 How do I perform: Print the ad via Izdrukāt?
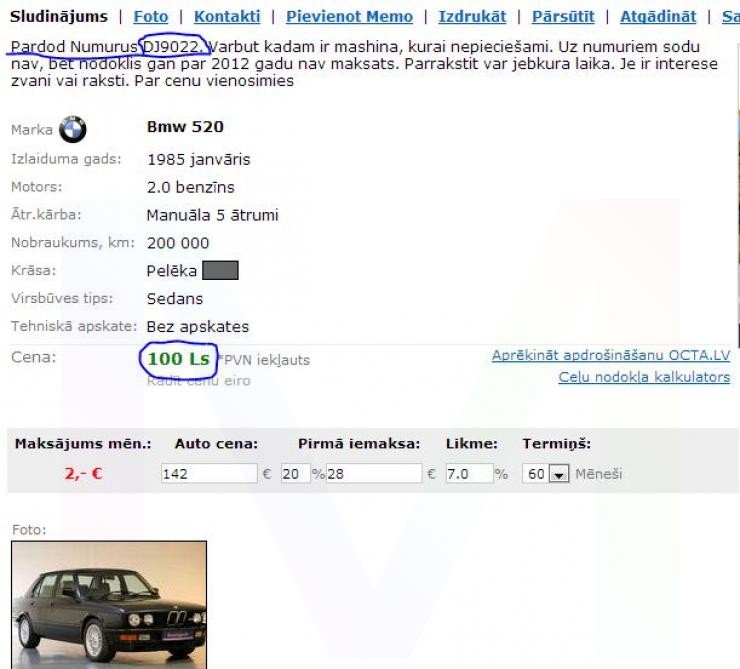click(x=472, y=16)
